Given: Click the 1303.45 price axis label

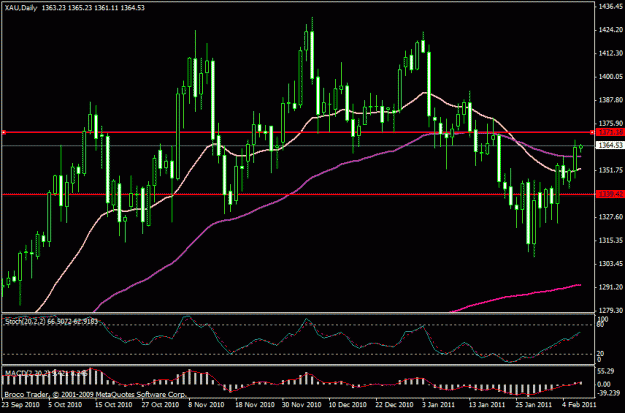Looking at the screenshot, I should [611, 264].
